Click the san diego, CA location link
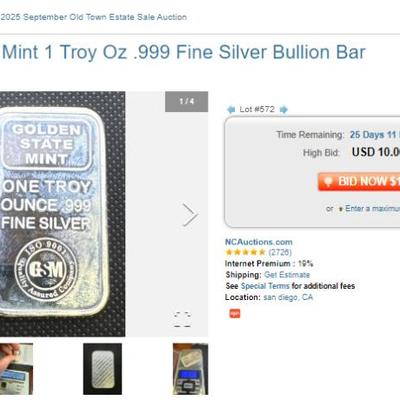Screen dimensions: 400x400 (288, 297)
